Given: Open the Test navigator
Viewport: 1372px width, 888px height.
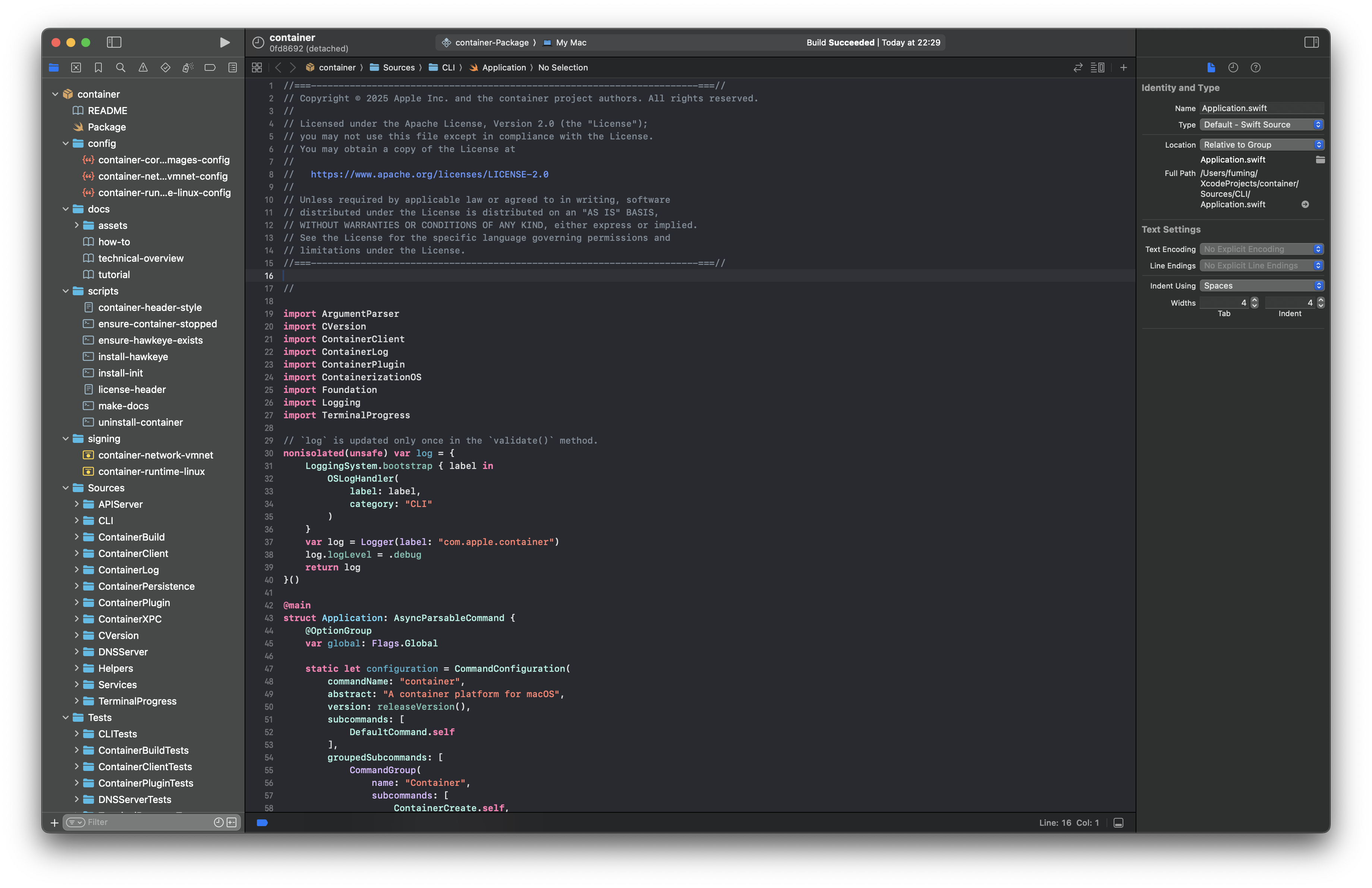Looking at the screenshot, I should click(166, 67).
